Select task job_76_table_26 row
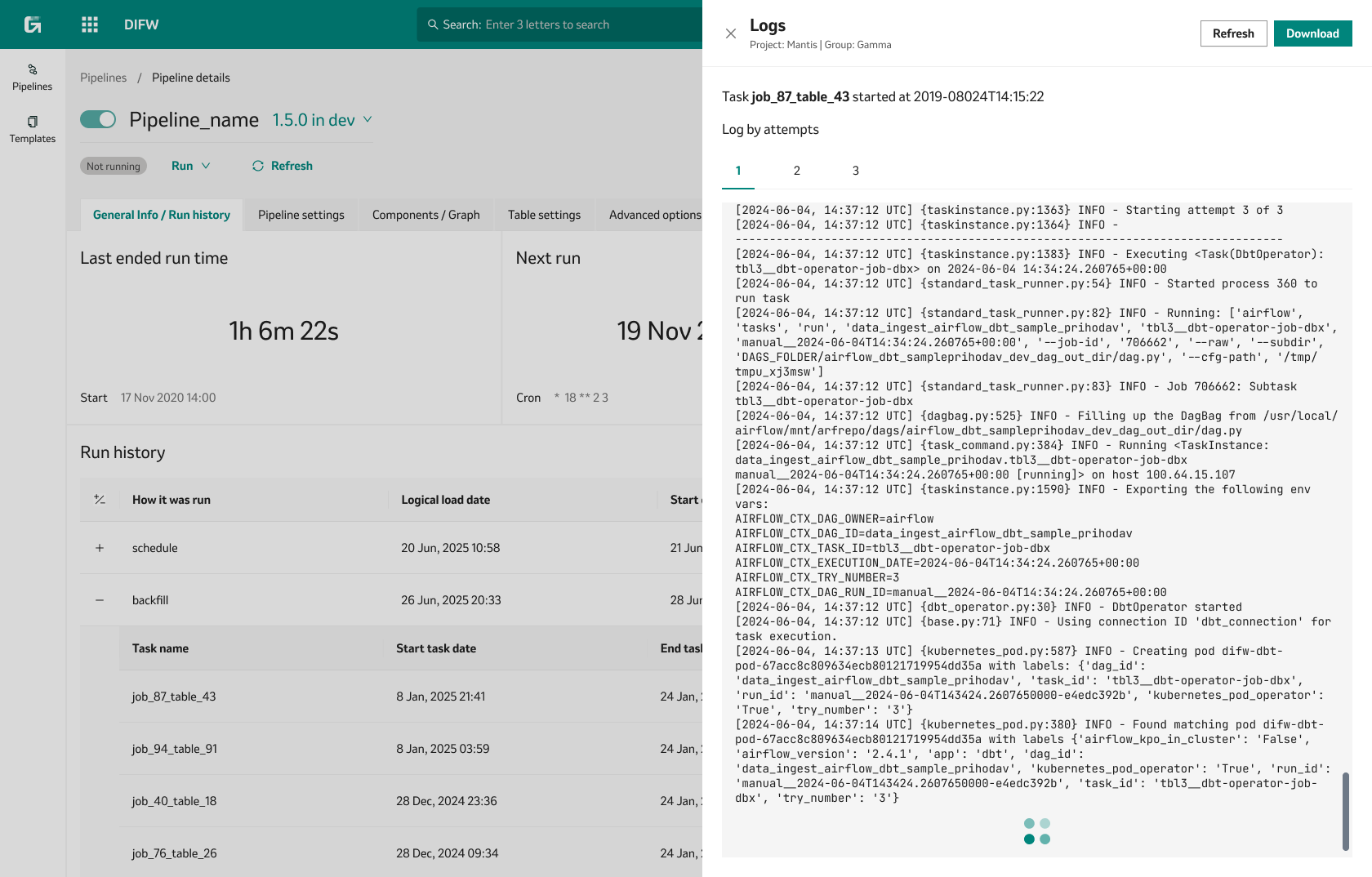The image size is (1372, 877). [x=411, y=853]
